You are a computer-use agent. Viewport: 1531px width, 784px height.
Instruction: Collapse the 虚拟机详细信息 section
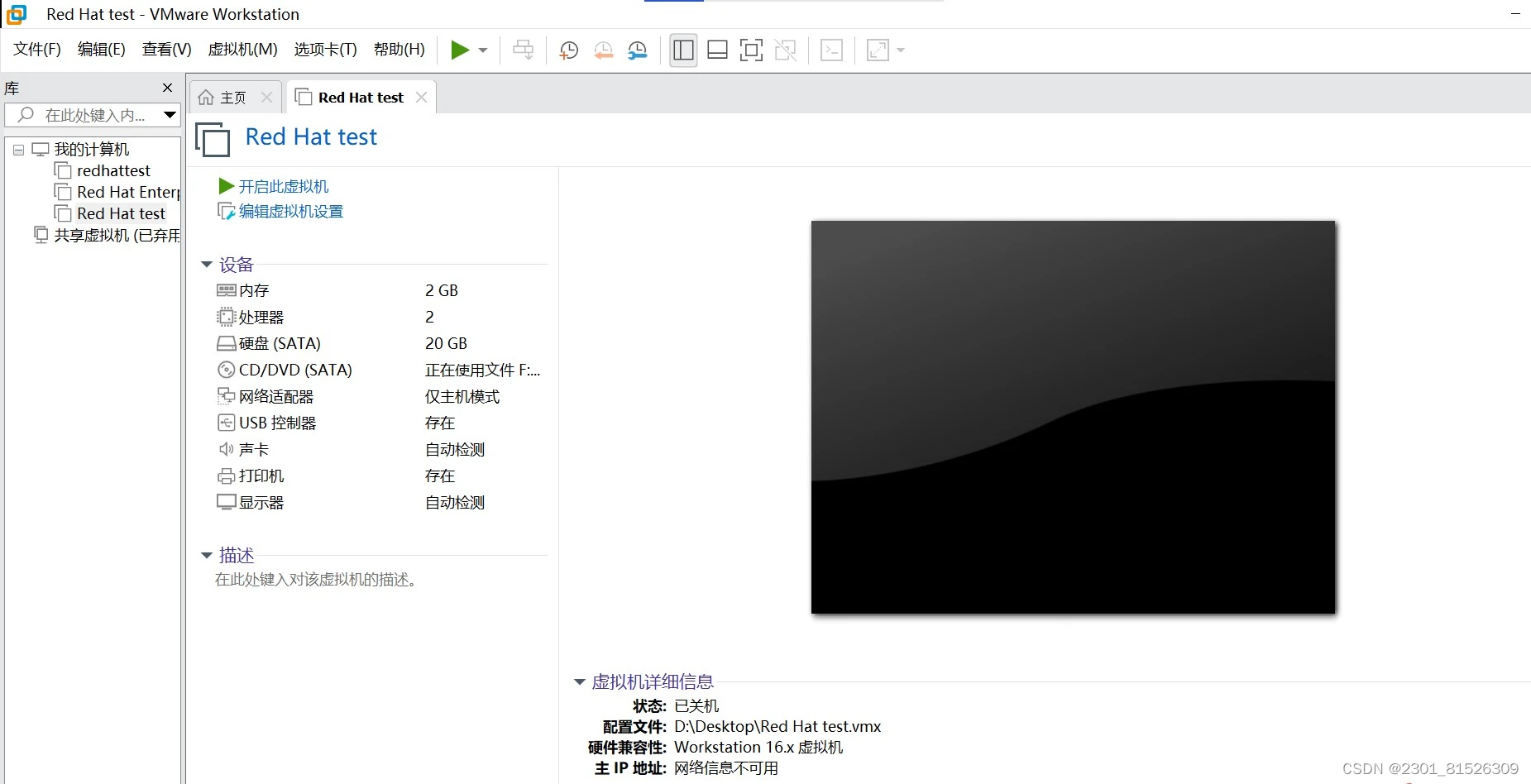click(580, 682)
